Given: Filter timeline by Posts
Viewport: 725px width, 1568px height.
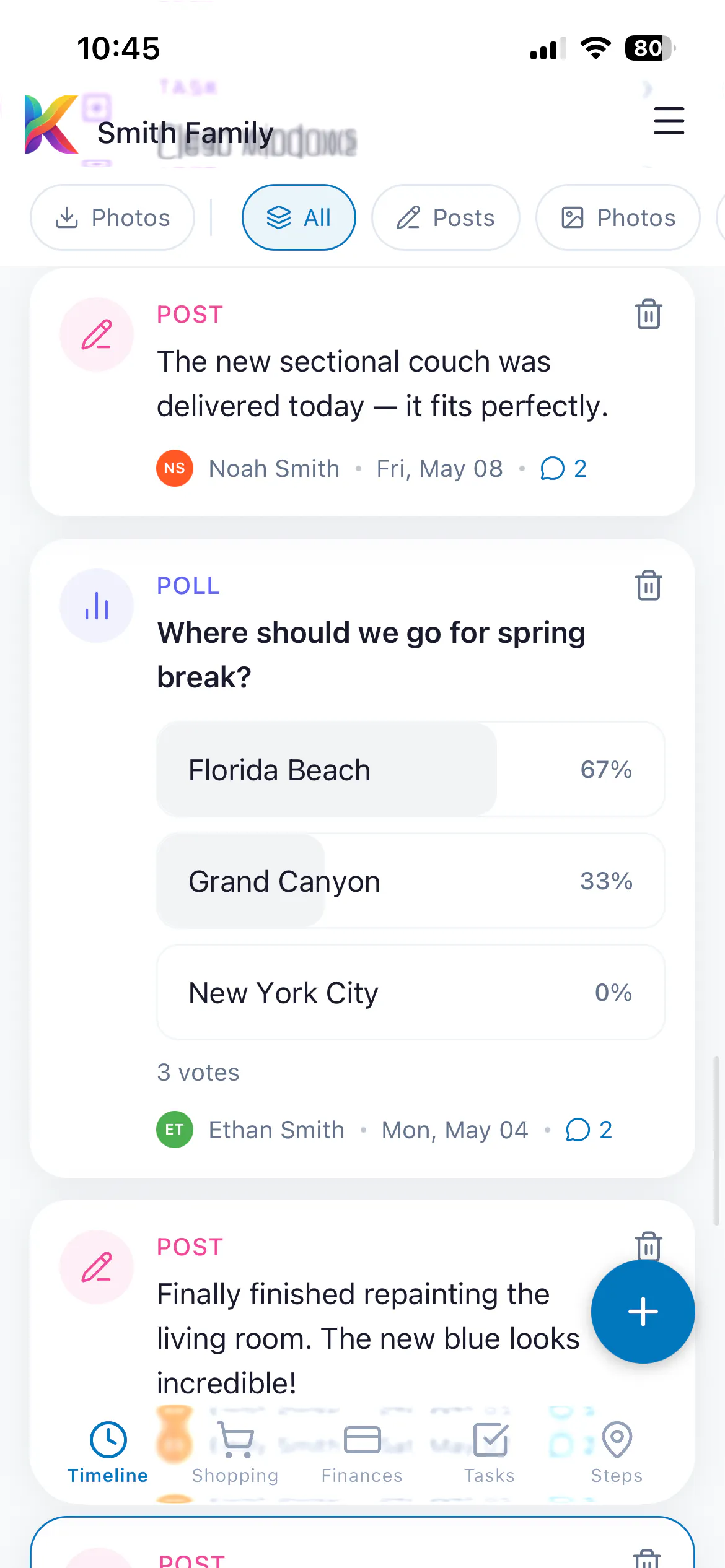Looking at the screenshot, I should click(x=446, y=217).
